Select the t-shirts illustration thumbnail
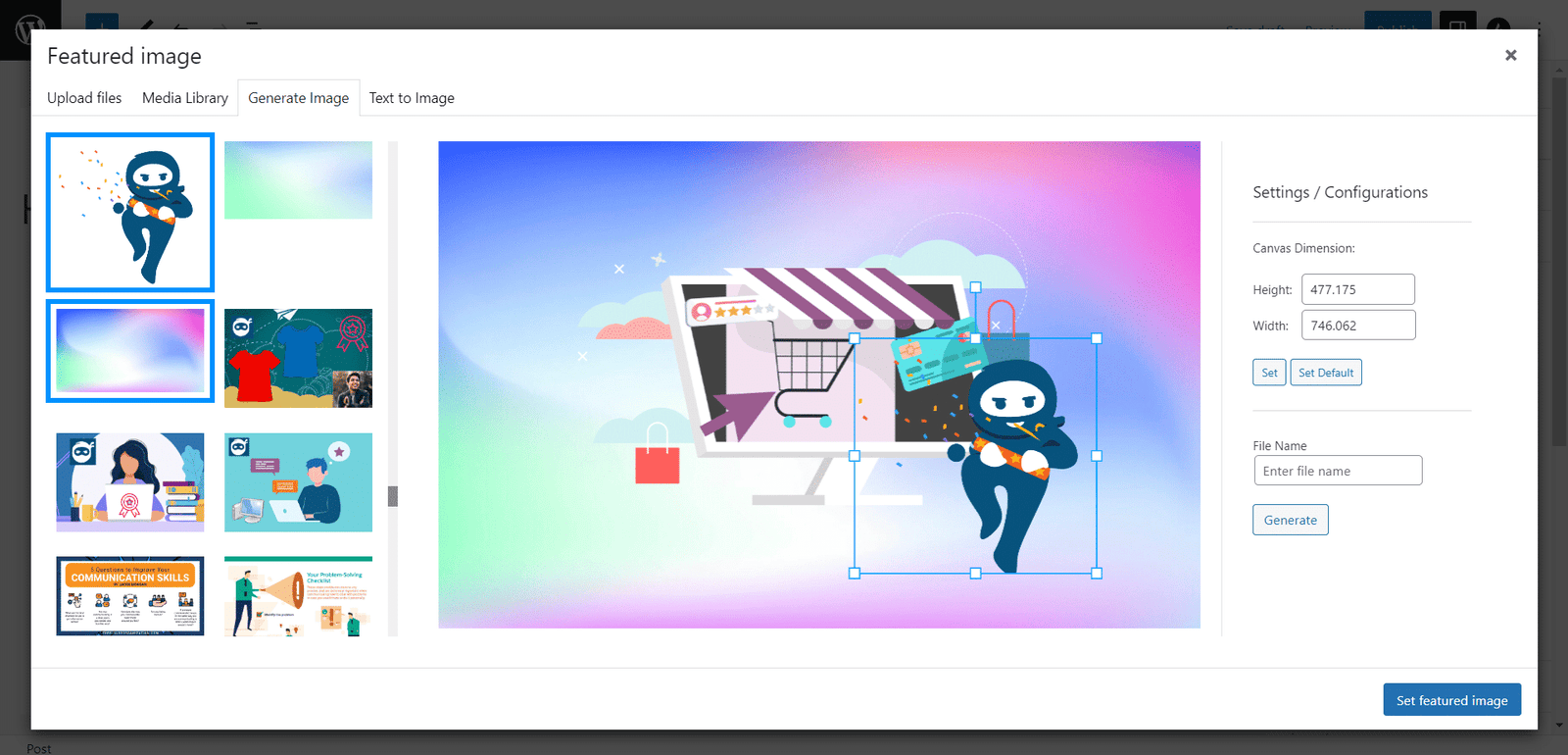Screen dimensions: 1568x755 click(x=298, y=358)
